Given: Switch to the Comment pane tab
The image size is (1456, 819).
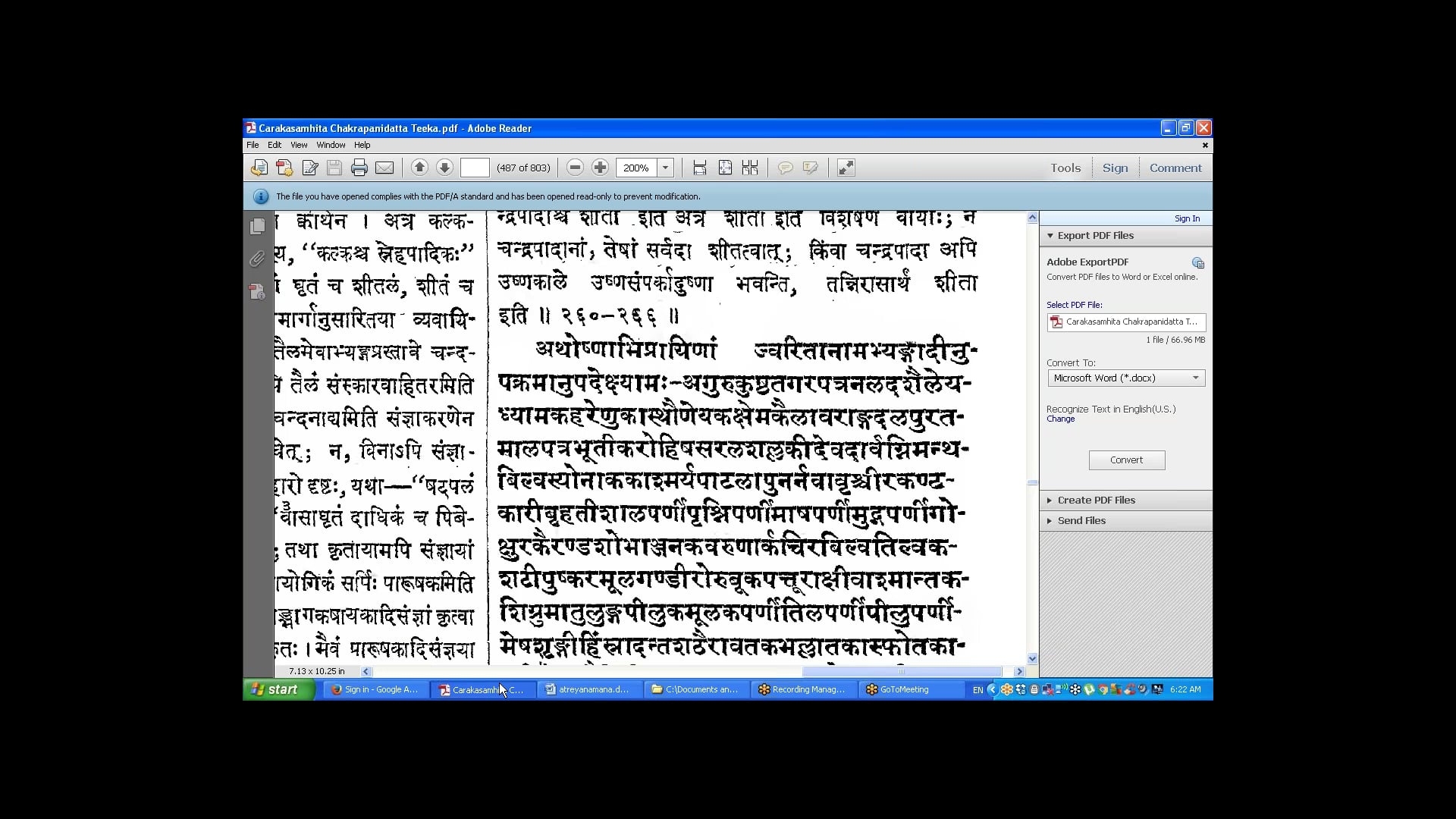Looking at the screenshot, I should pyautogui.click(x=1175, y=168).
